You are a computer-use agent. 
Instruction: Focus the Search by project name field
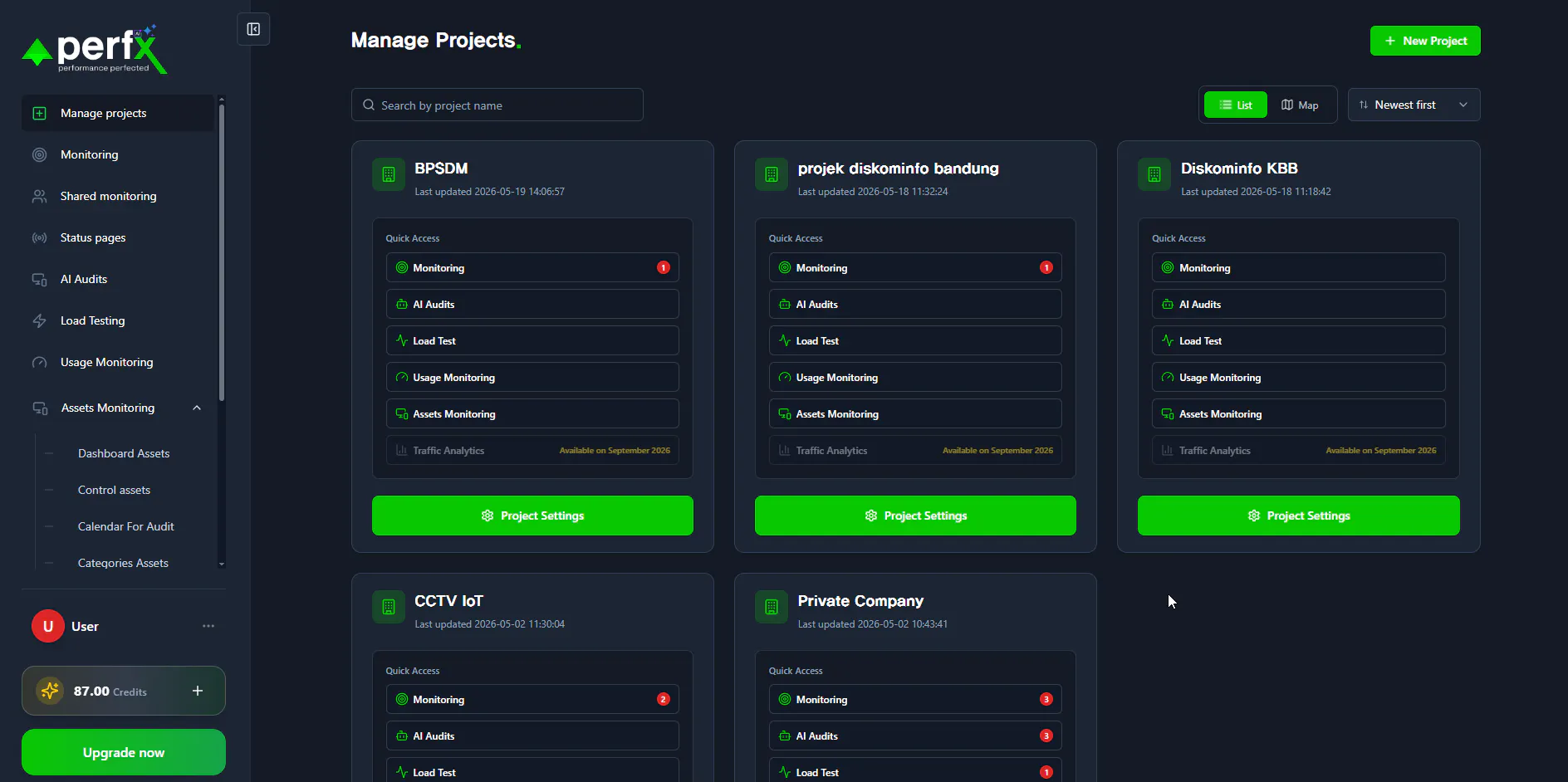tap(497, 105)
